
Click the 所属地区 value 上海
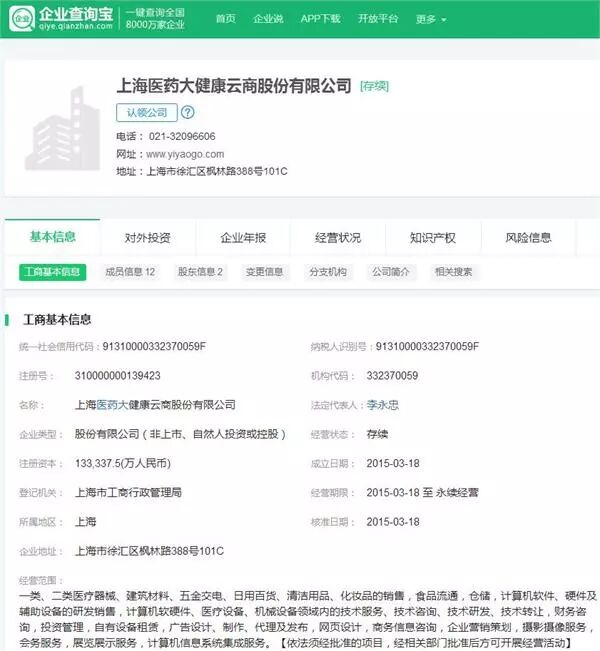(x=86, y=522)
